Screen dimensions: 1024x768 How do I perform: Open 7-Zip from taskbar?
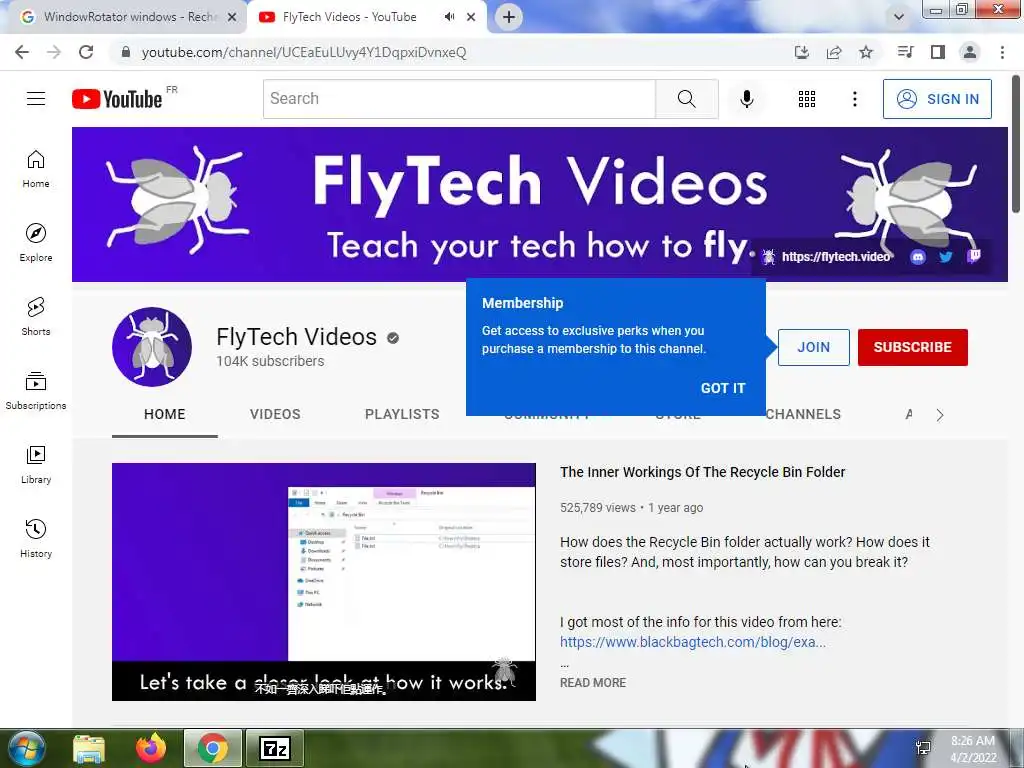[x=274, y=748]
